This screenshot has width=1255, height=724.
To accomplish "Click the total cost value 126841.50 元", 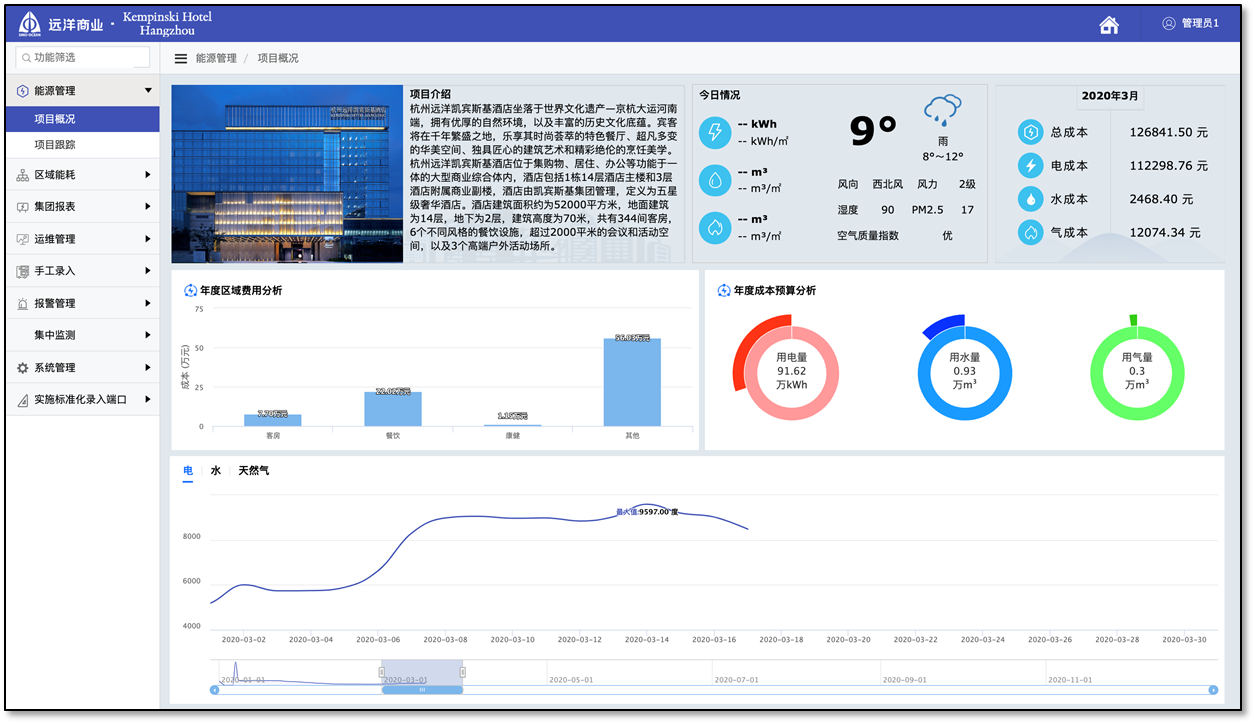I will point(1168,132).
